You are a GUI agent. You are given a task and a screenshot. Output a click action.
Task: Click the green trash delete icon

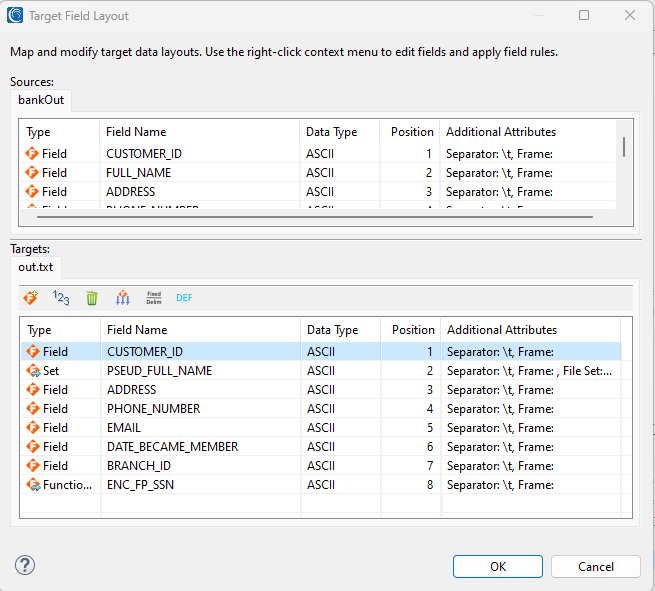tap(92, 298)
